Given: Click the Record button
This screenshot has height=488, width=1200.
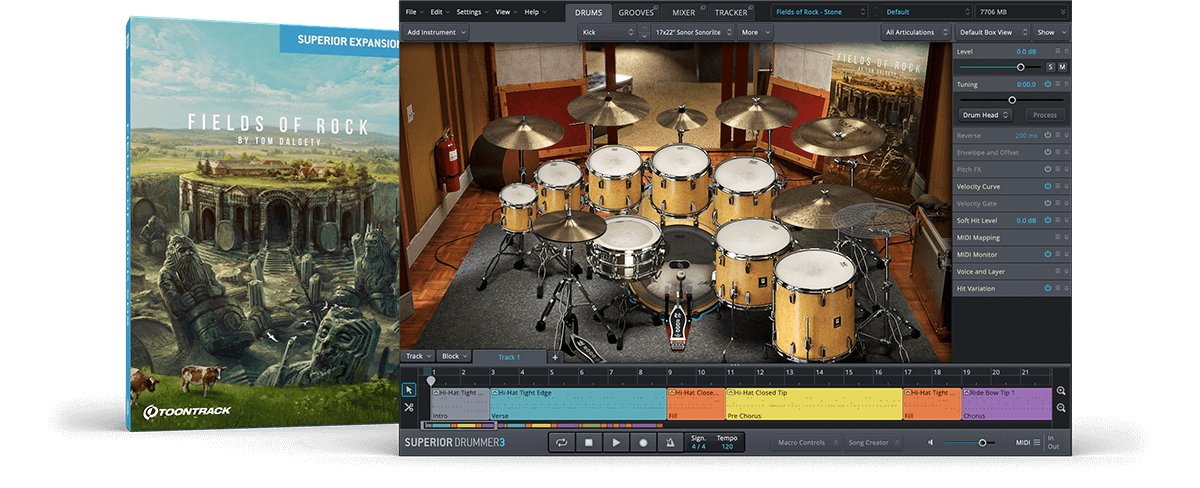Looking at the screenshot, I should click(x=643, y=442).
